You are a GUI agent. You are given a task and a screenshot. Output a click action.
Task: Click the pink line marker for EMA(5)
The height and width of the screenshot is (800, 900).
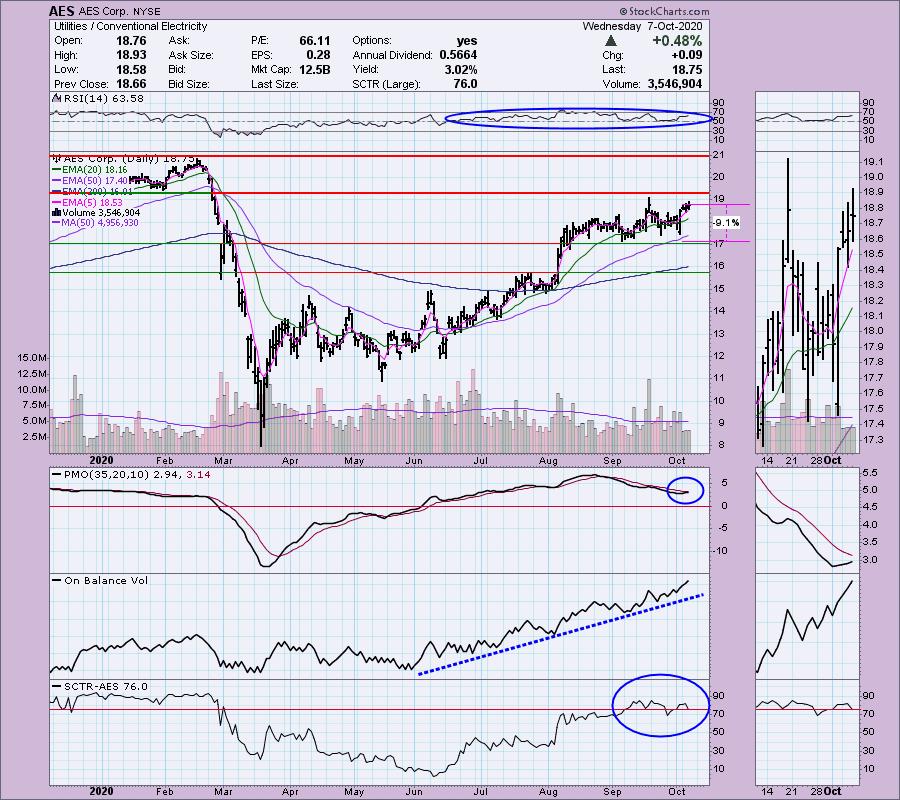(x=57, y=203)
